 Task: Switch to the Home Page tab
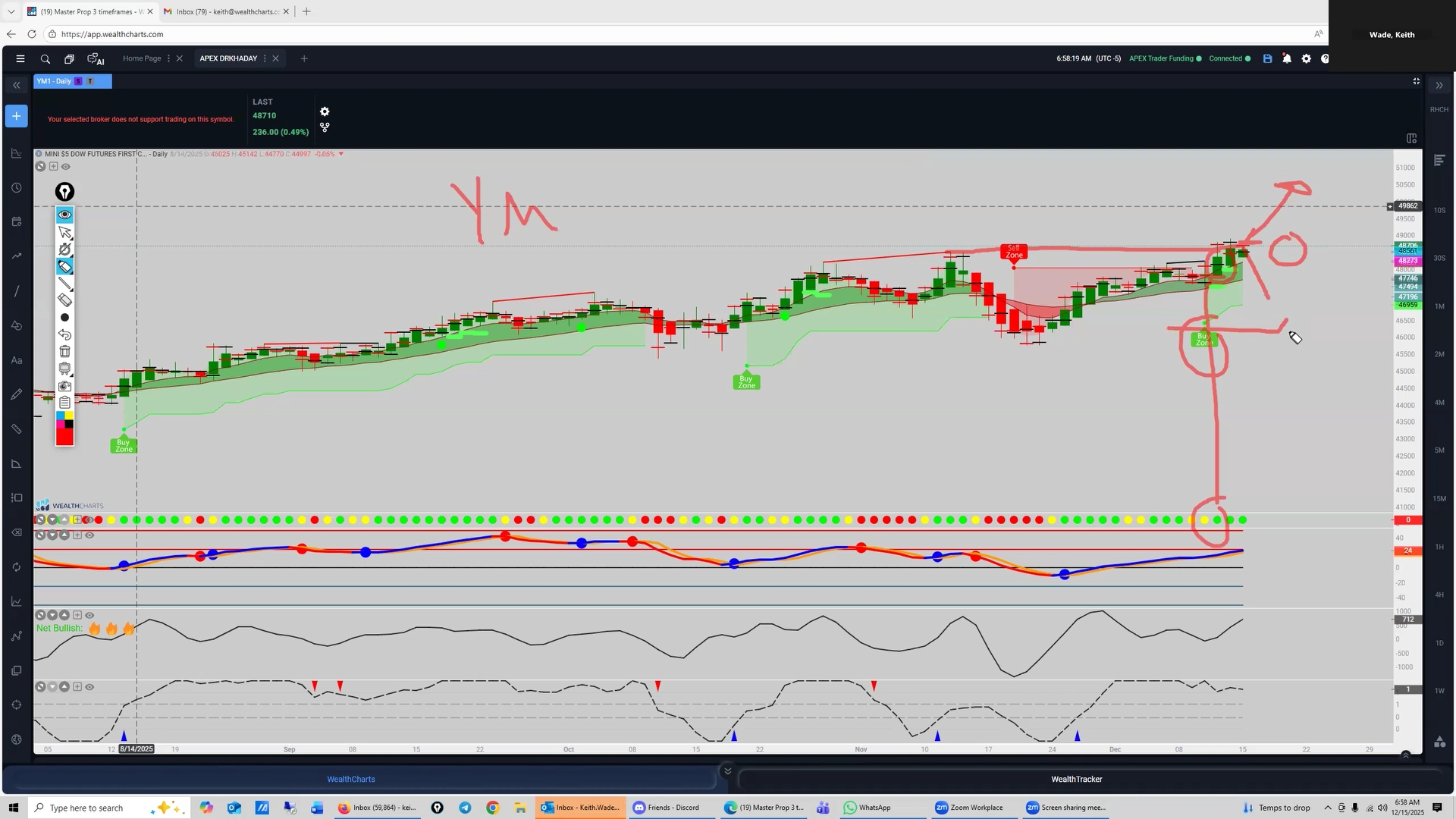click(142, 58)
